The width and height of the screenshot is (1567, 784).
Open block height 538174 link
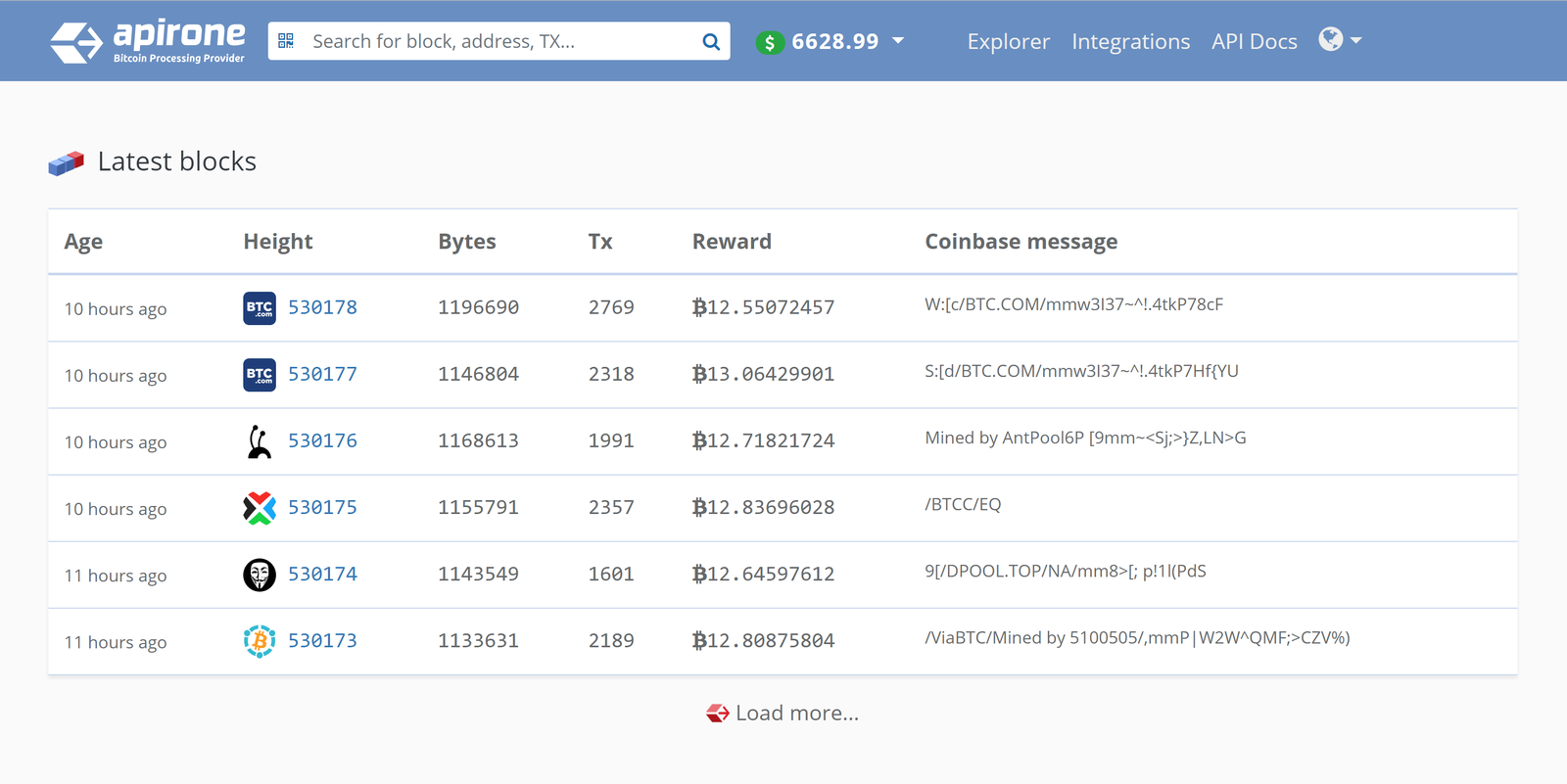(x=323, y=574)
